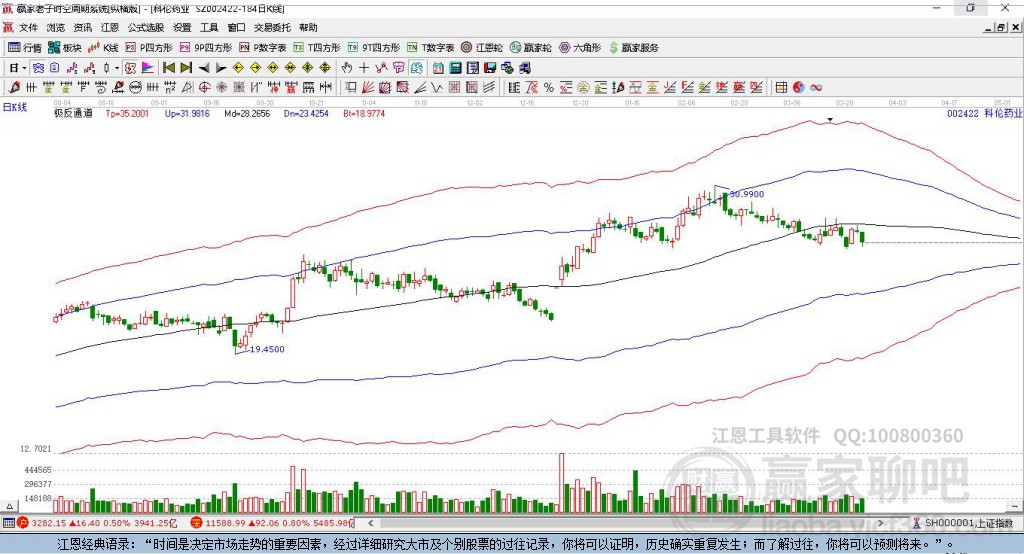The image size is (1024, 554).
Task: Open the 资讯 menu
Action: click(83, 27)
